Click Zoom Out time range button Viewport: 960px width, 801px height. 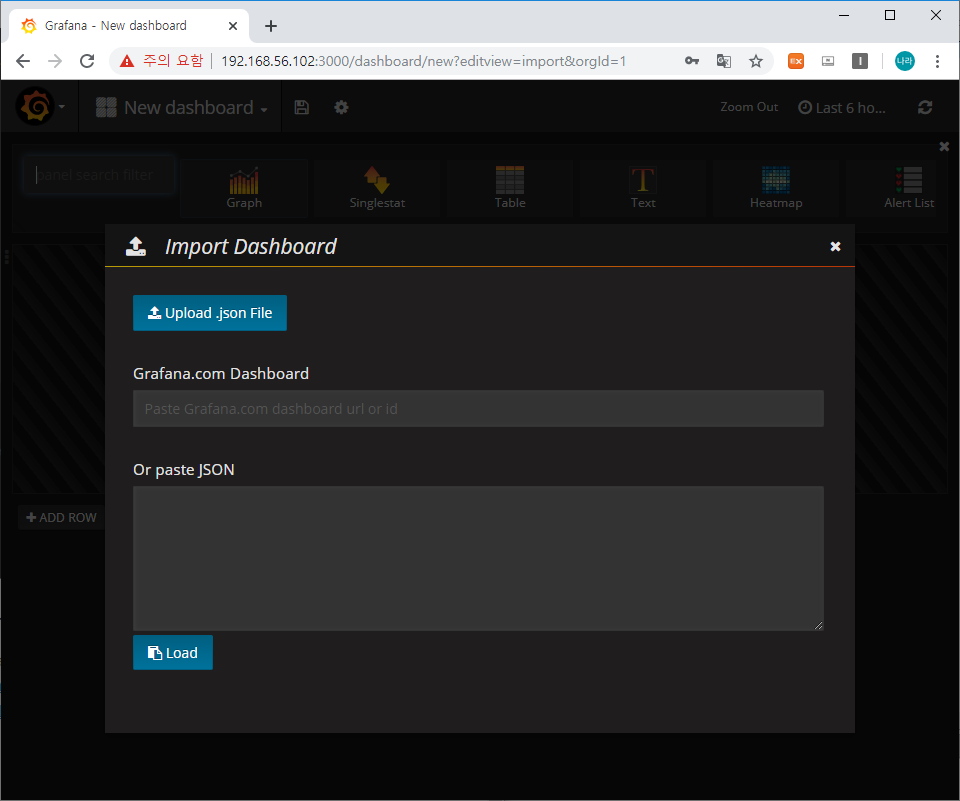(x=748, y=107)
